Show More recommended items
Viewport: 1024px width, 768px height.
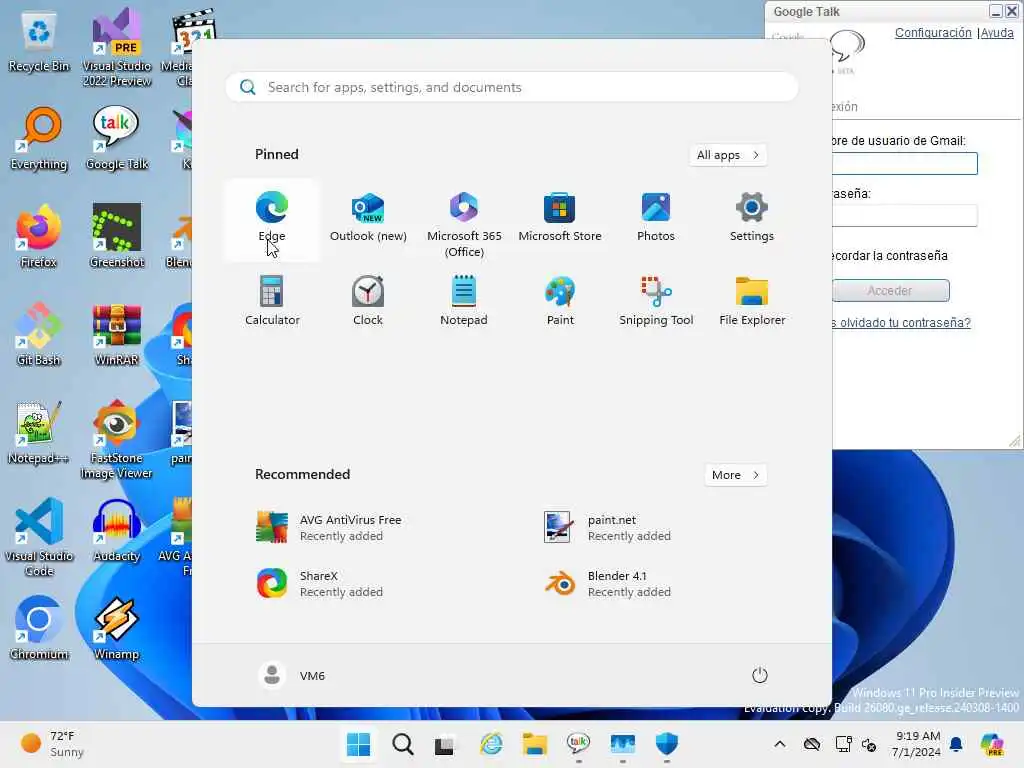pyautogui.click(x=735, y=475)
